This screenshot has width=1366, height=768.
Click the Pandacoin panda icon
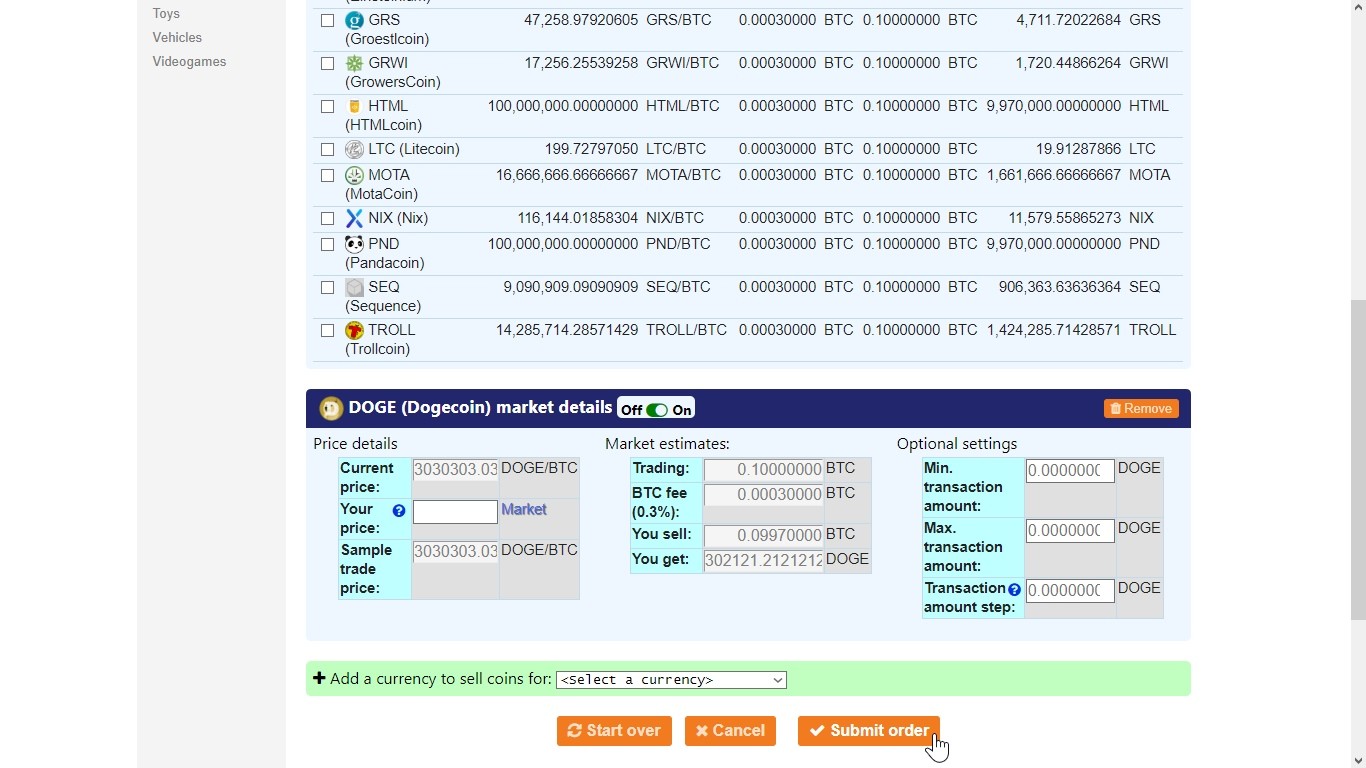[354, 244]
